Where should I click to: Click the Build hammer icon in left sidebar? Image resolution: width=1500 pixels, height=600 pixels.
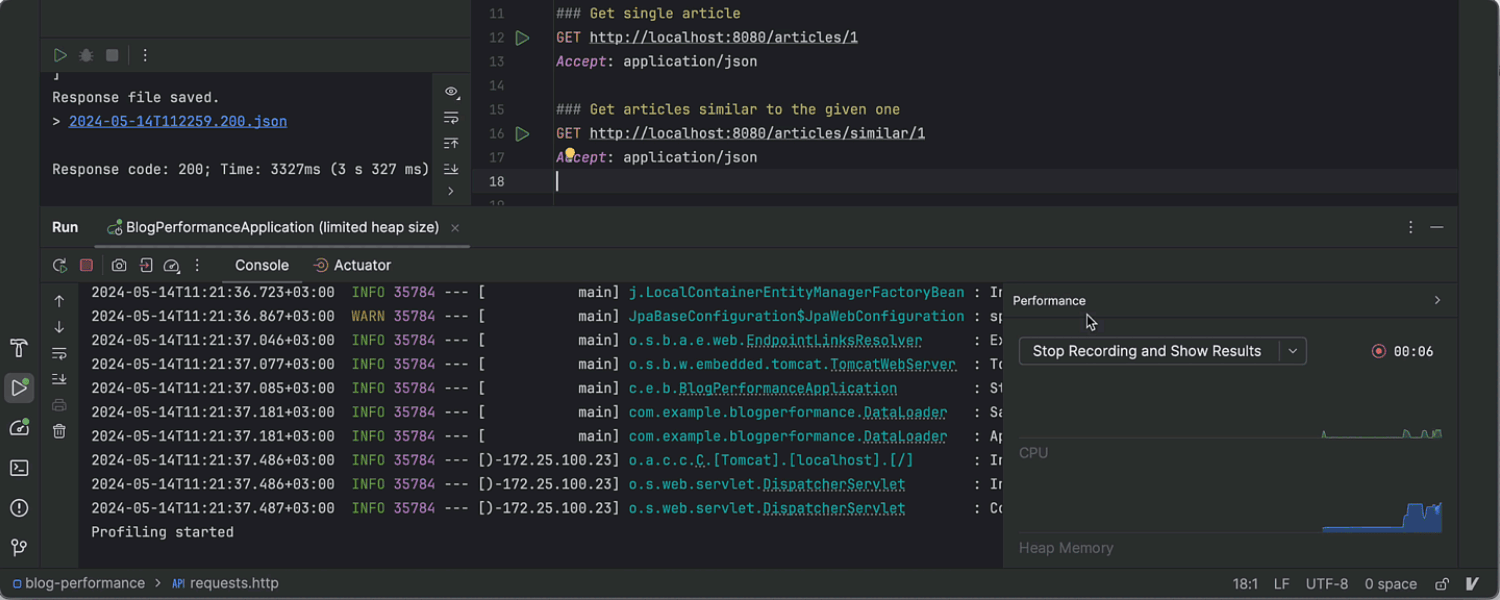pos(19,348)
